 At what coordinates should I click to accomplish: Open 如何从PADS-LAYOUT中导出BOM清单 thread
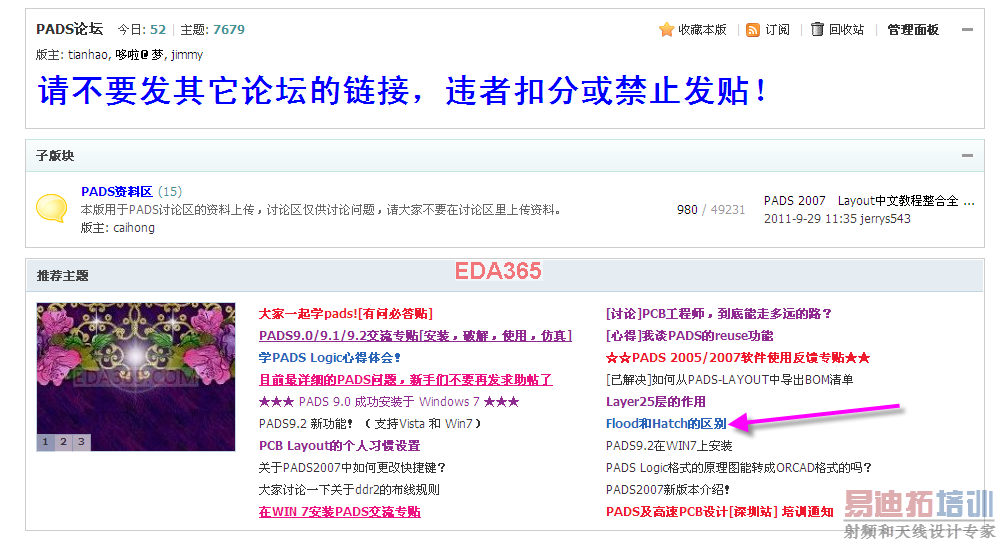[x=729, y=380]
